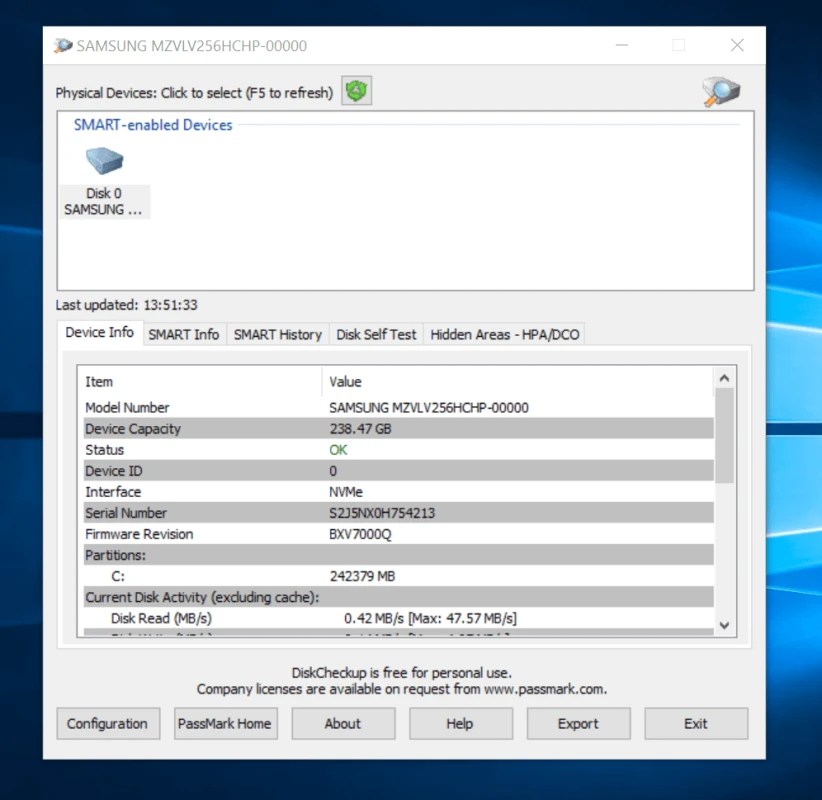Open Help
Viewport: 822px width, 800px height.
(x=461, y=723)
